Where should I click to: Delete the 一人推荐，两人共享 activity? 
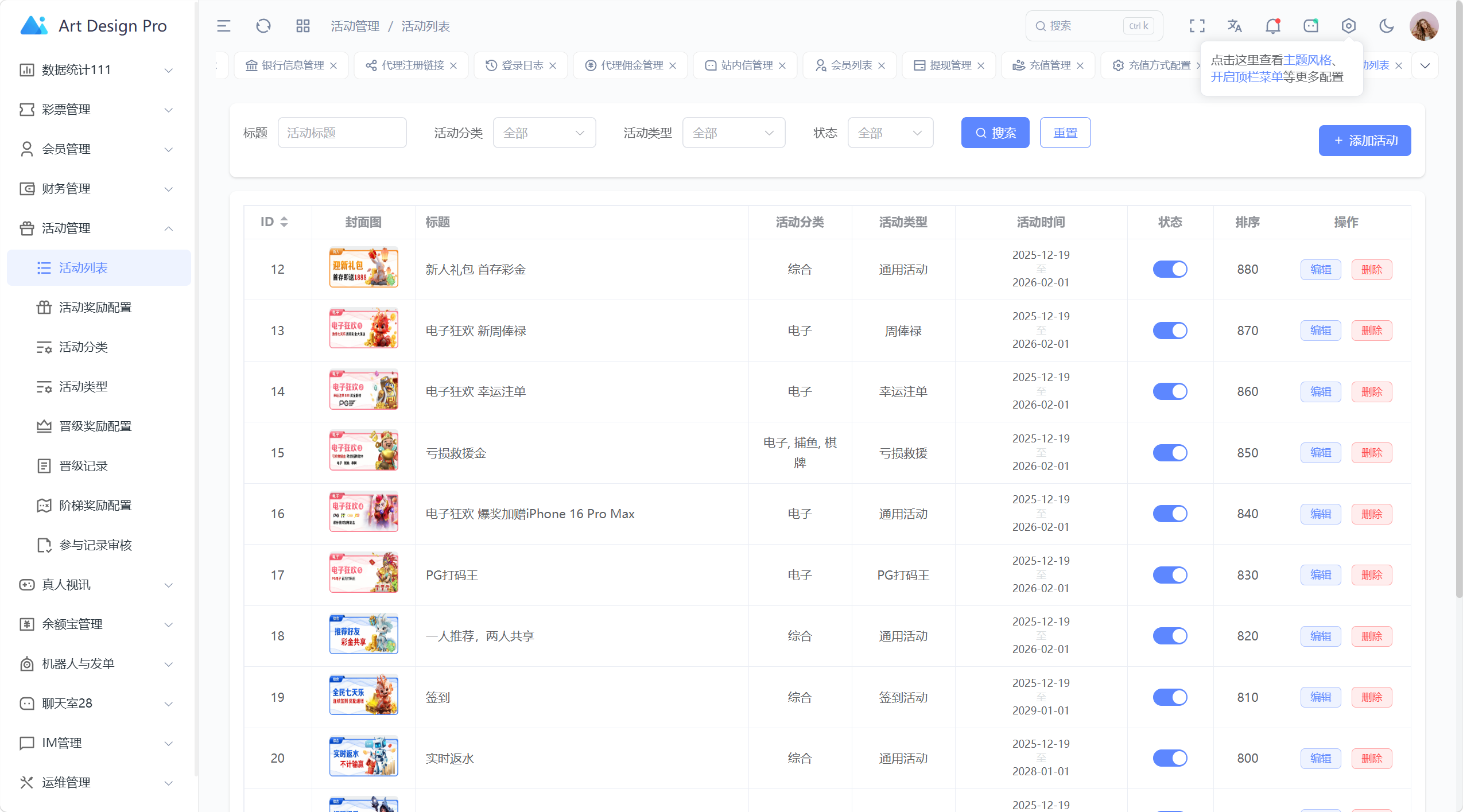coord(1372,636)
